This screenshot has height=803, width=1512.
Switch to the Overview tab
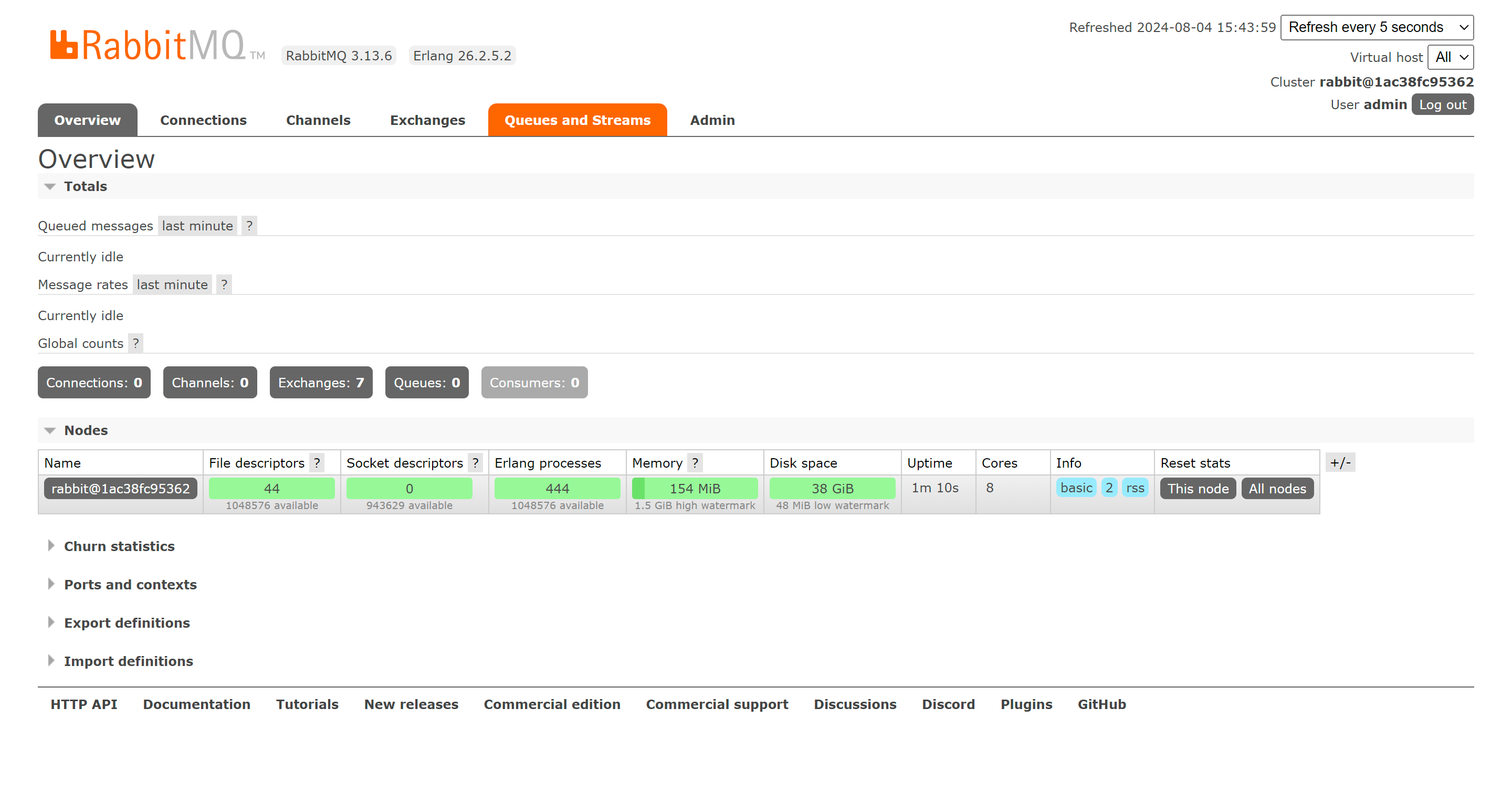88,120
